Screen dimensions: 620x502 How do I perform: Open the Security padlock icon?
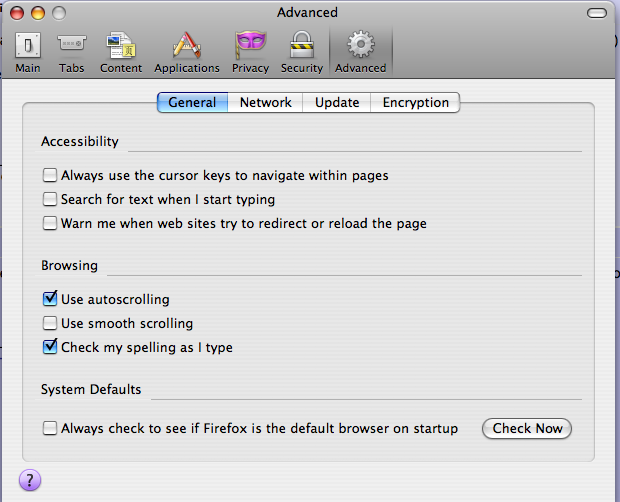point(302,45)
